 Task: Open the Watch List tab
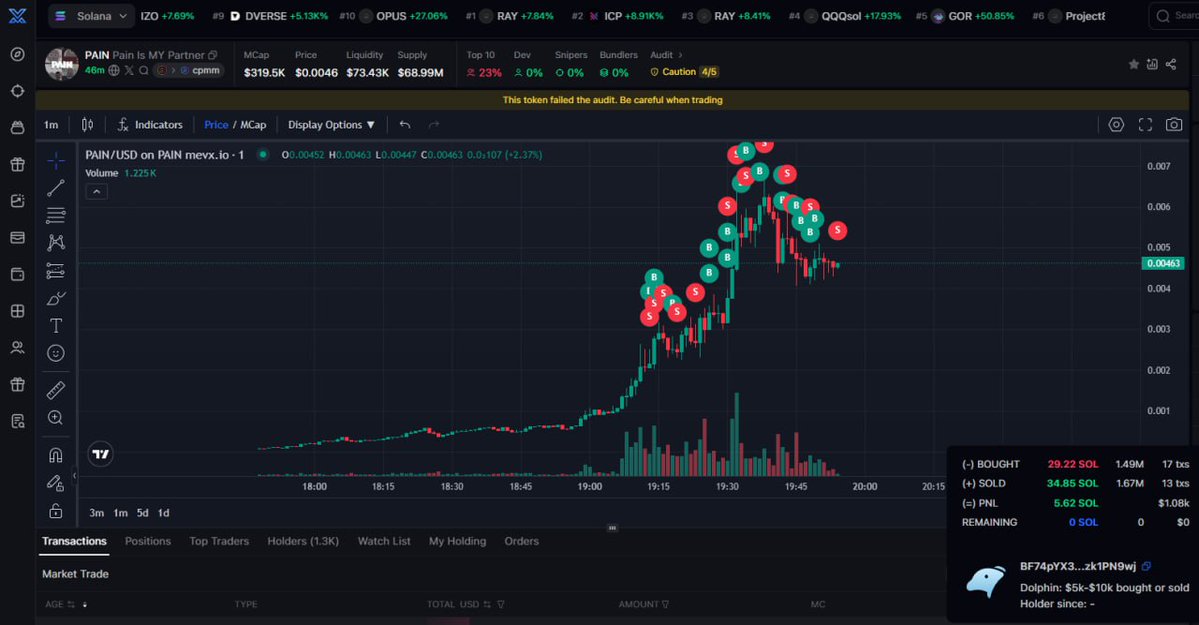pyautogui.click(x=384, y=541)
